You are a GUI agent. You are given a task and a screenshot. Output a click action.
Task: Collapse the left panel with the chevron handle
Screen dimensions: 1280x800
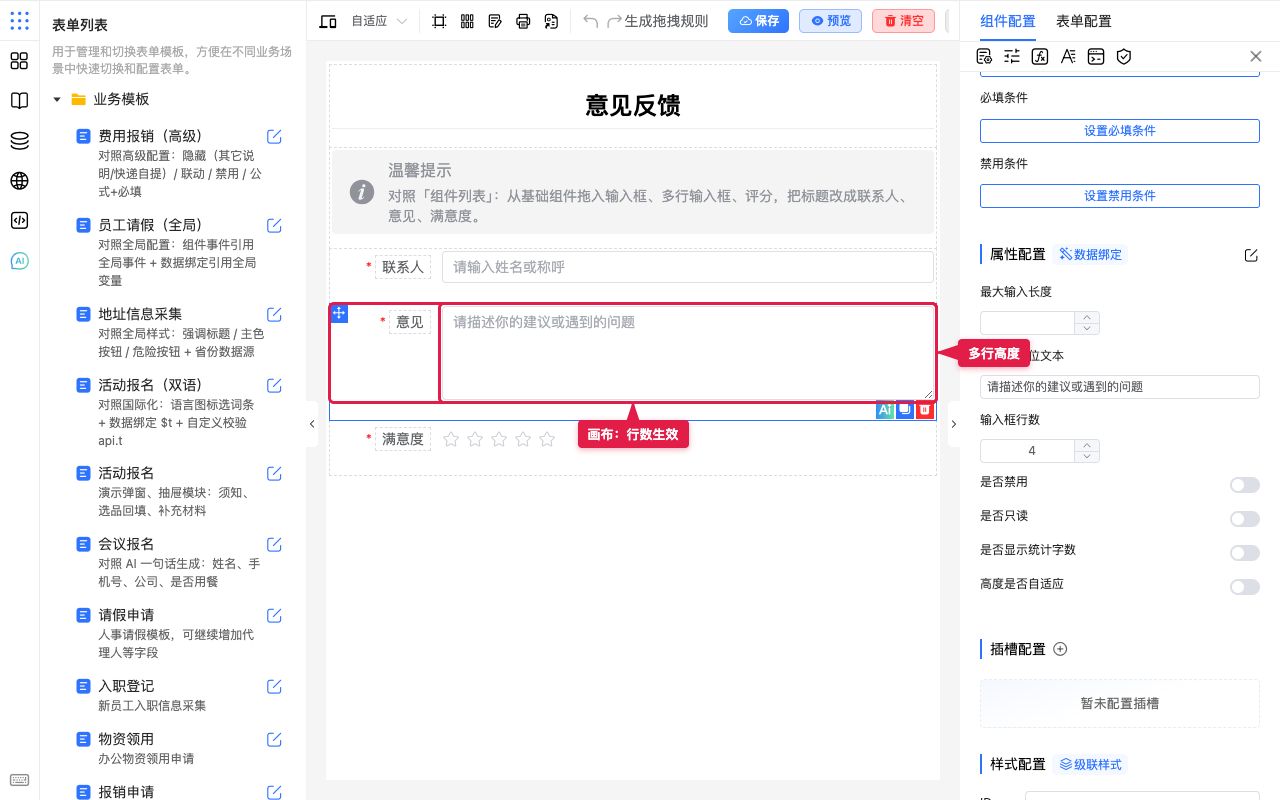pyautogui.click(x=312, y=424)
